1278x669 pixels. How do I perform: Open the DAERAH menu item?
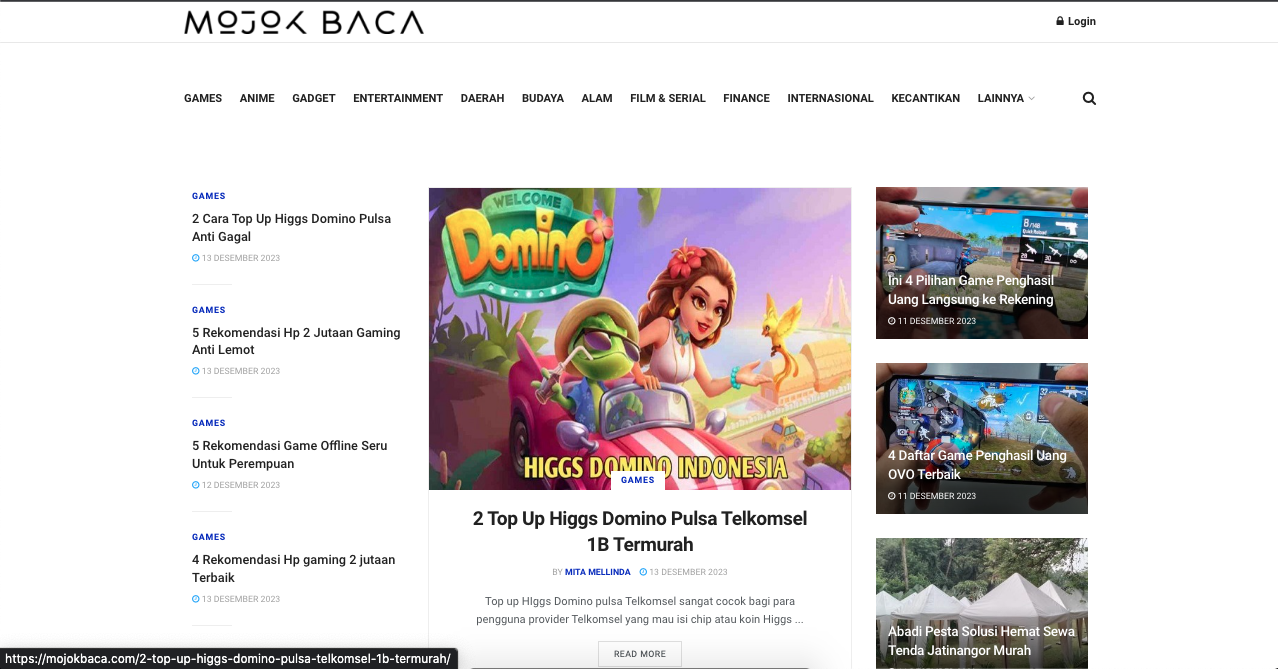(482, 98)
